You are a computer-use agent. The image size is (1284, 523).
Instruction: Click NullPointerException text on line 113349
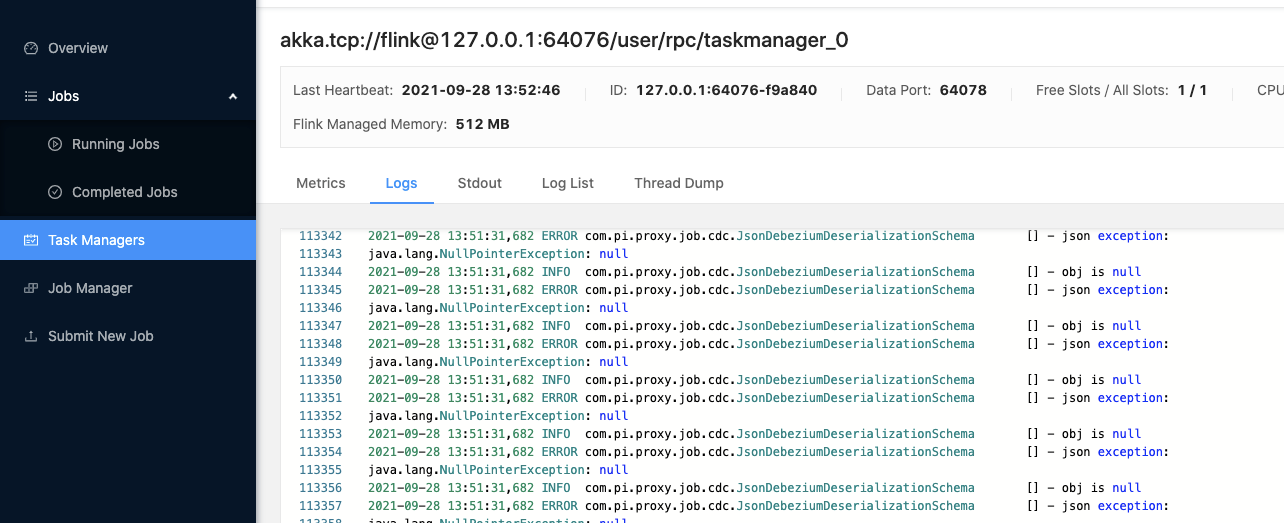[x=512, y=362]
